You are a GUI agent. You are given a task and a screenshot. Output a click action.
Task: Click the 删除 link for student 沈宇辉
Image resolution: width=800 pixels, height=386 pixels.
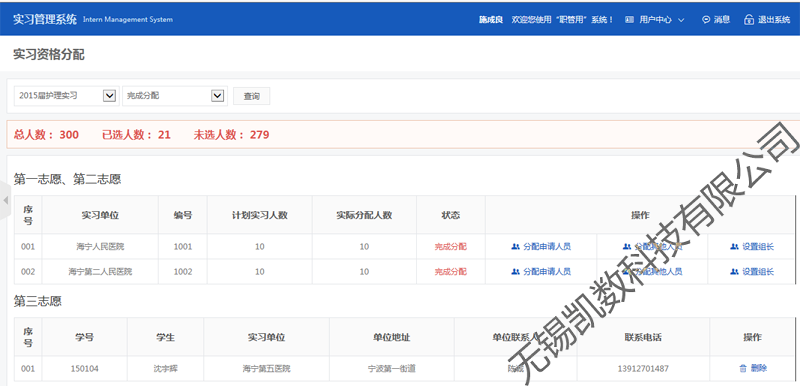(x=759, y=368)
